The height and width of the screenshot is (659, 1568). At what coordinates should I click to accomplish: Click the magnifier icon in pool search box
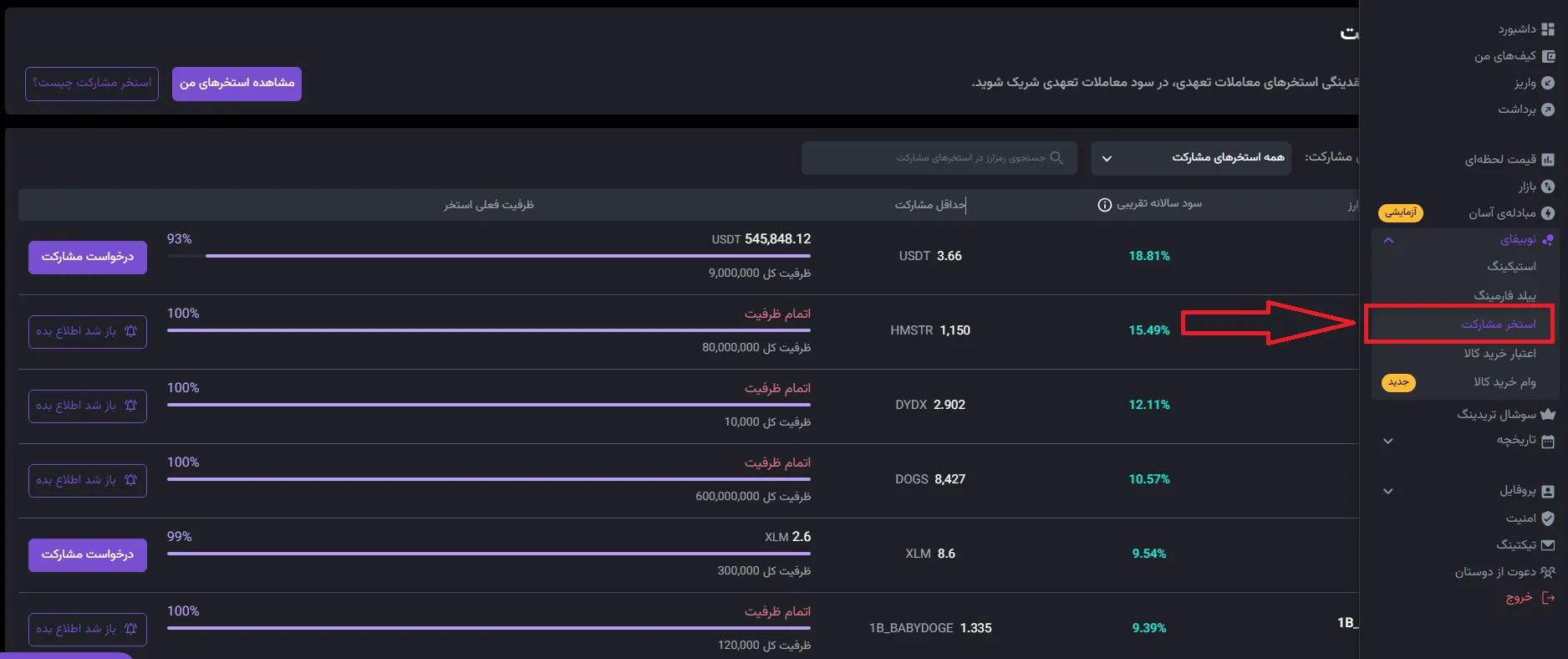[1056, 158]
